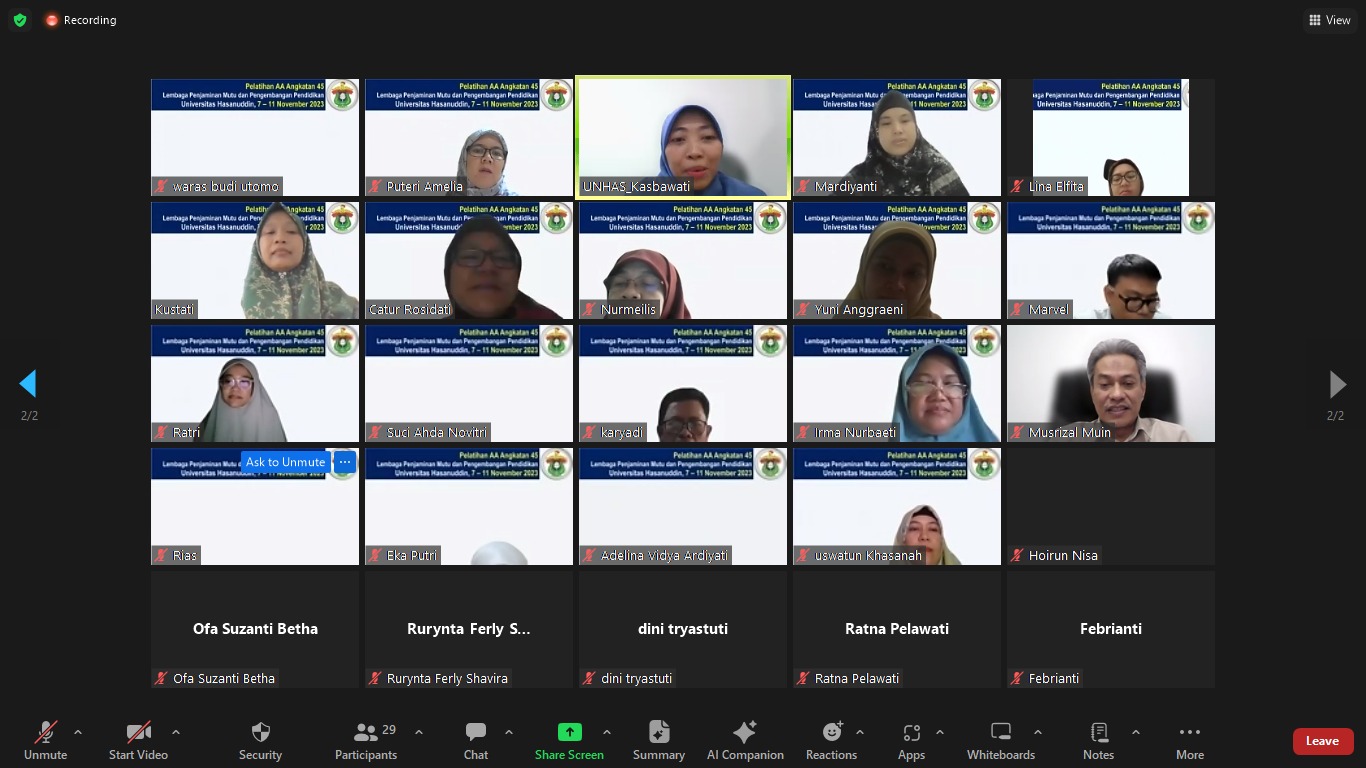
Task: Open the meeting Summary
Action: 658,741
